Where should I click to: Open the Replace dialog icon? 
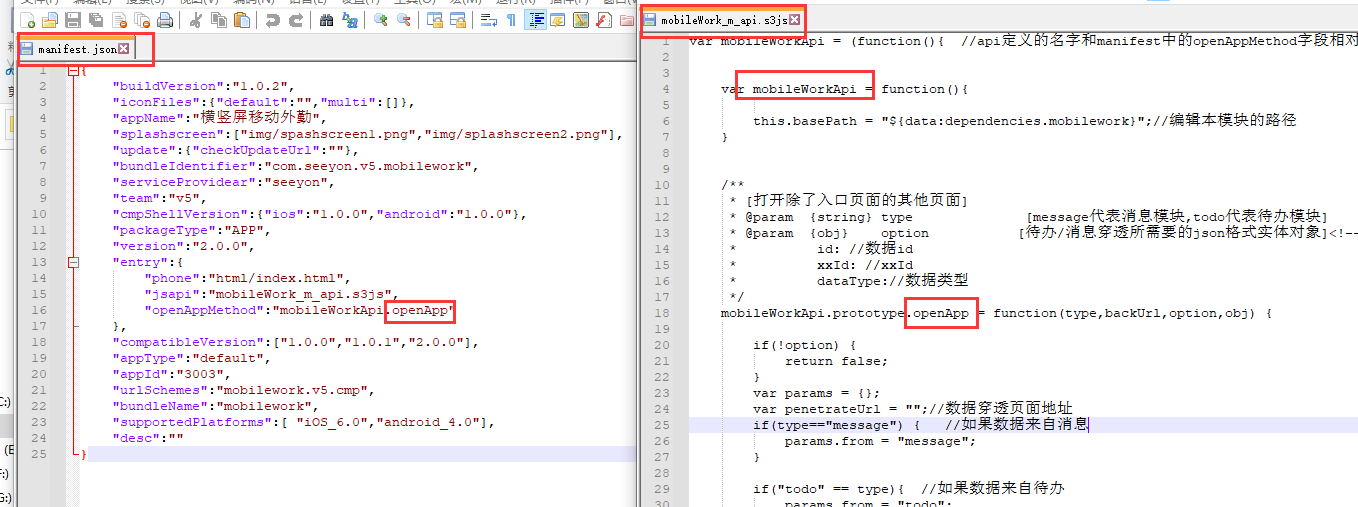point(350,19)
